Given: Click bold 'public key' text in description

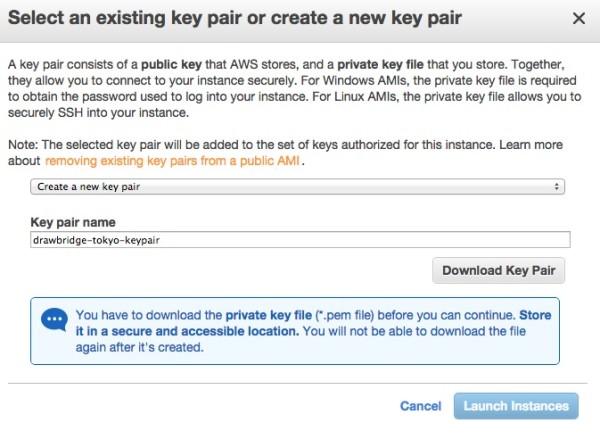Looking at the screenshot, I should [x=171, y=64].
